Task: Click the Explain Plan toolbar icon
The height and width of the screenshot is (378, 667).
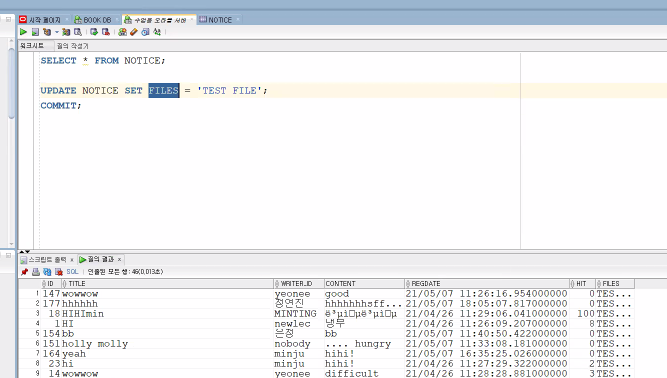Action: [x=47, y=32]
